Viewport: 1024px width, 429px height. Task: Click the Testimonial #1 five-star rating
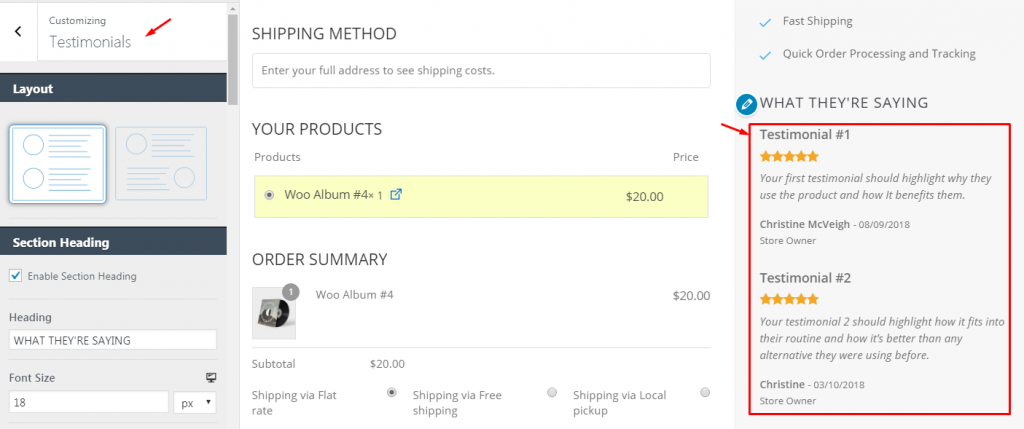click(x=789, y=156)
